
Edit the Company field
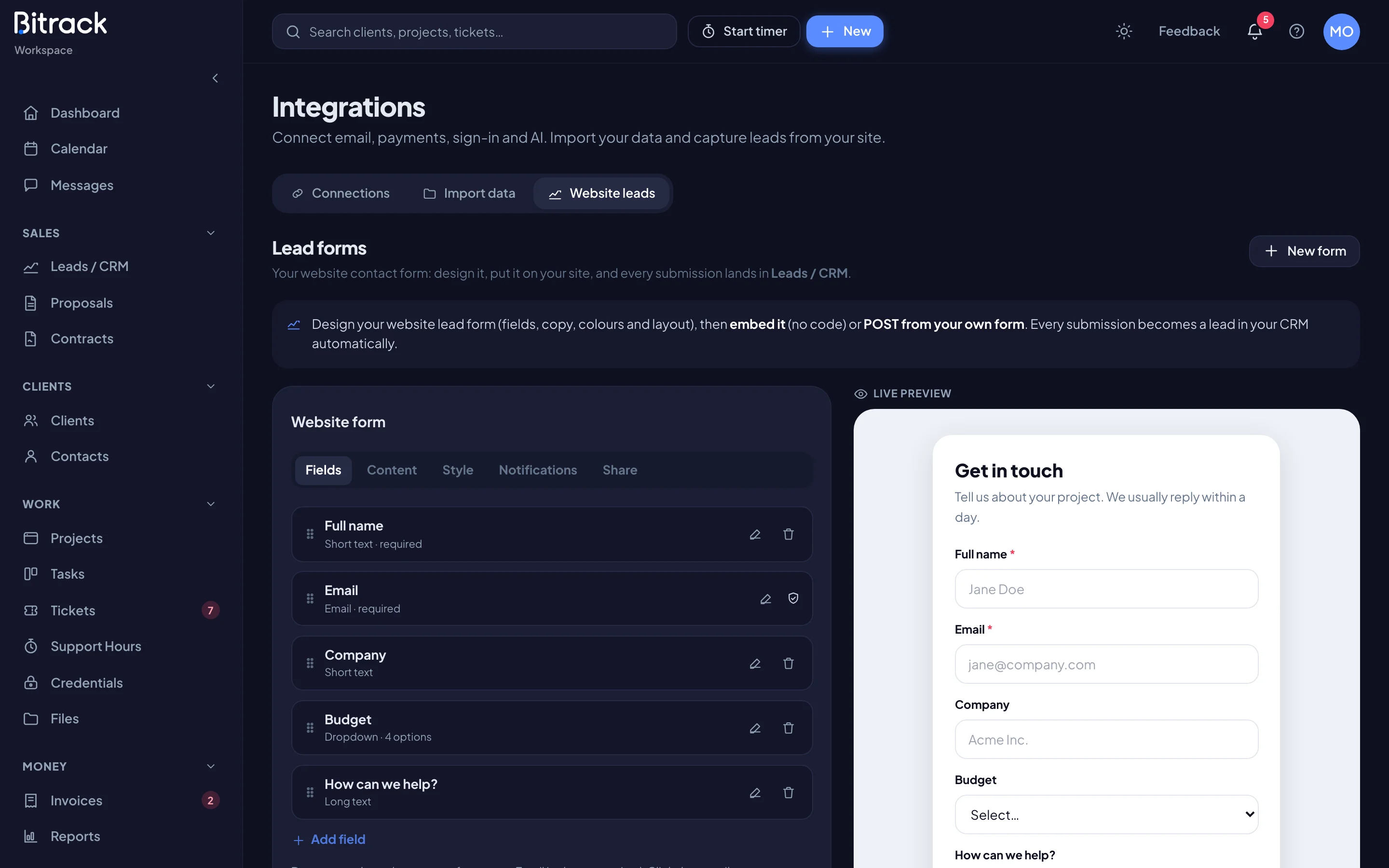[x=755, y=663]
